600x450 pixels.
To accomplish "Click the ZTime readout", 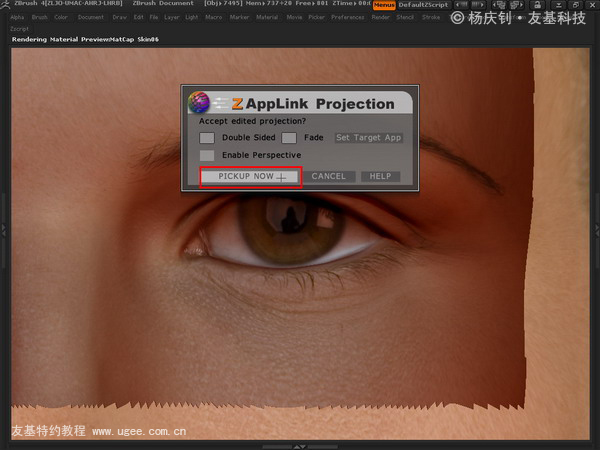I will click(x=351, y=3).
